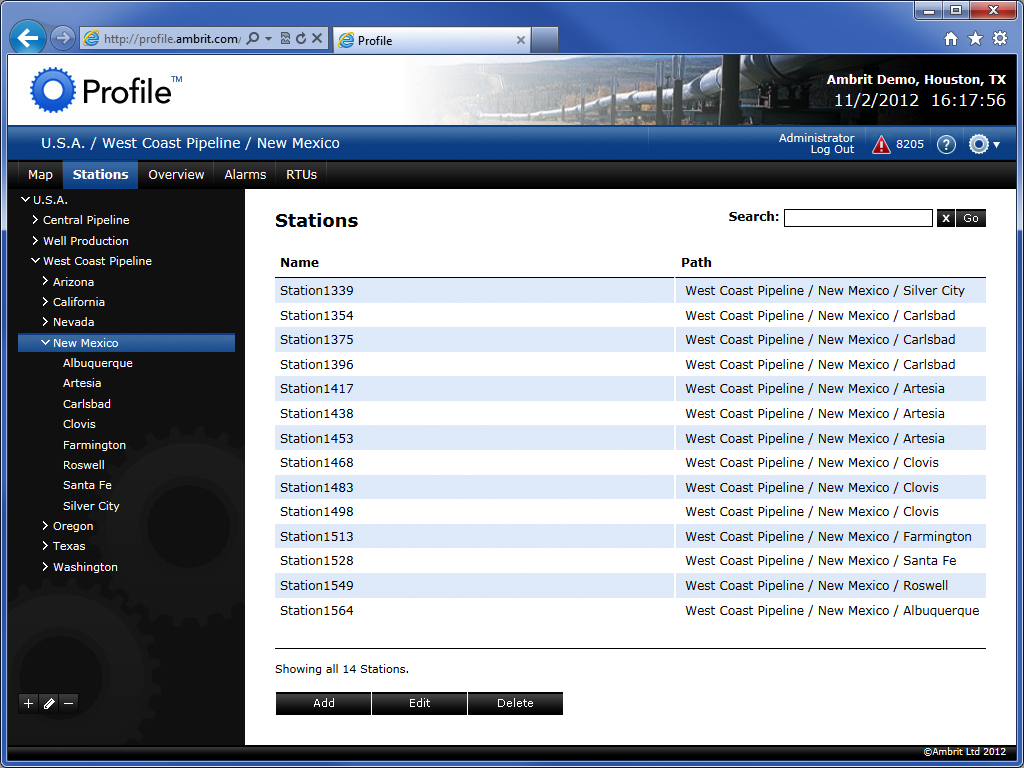Clear search with the X button

(x=945, y=218)
